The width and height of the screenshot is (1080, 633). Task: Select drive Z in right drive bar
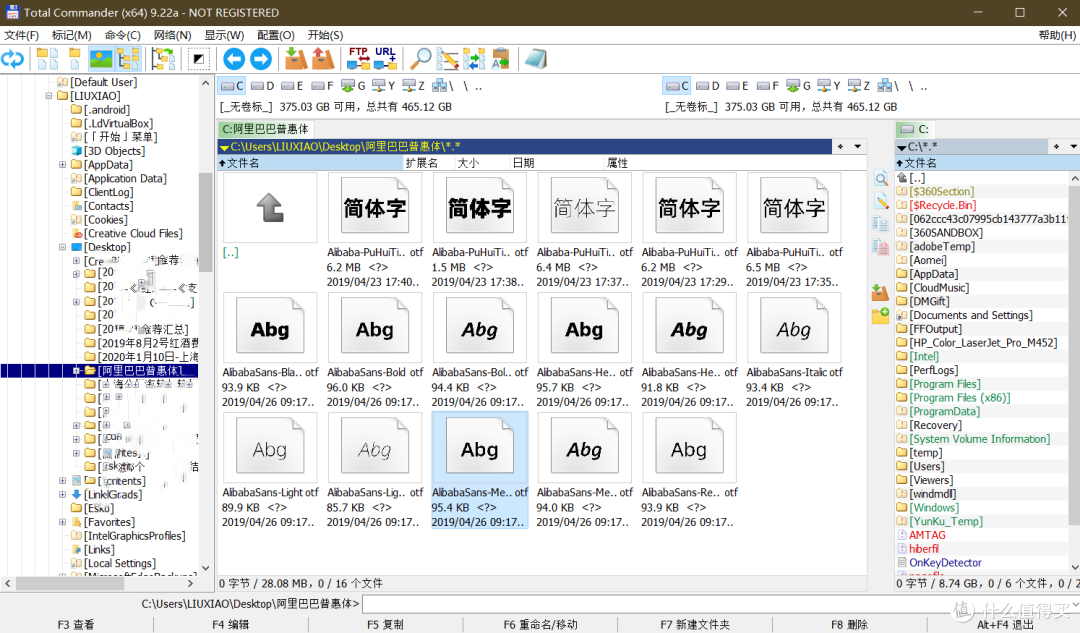(x=859, y=86)
